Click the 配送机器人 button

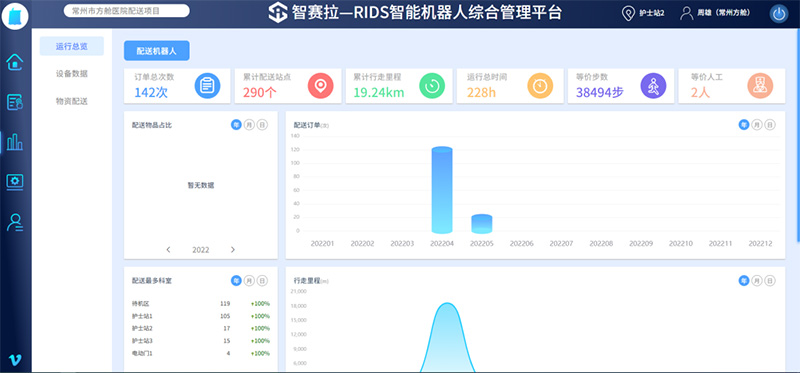pos(157,51)
